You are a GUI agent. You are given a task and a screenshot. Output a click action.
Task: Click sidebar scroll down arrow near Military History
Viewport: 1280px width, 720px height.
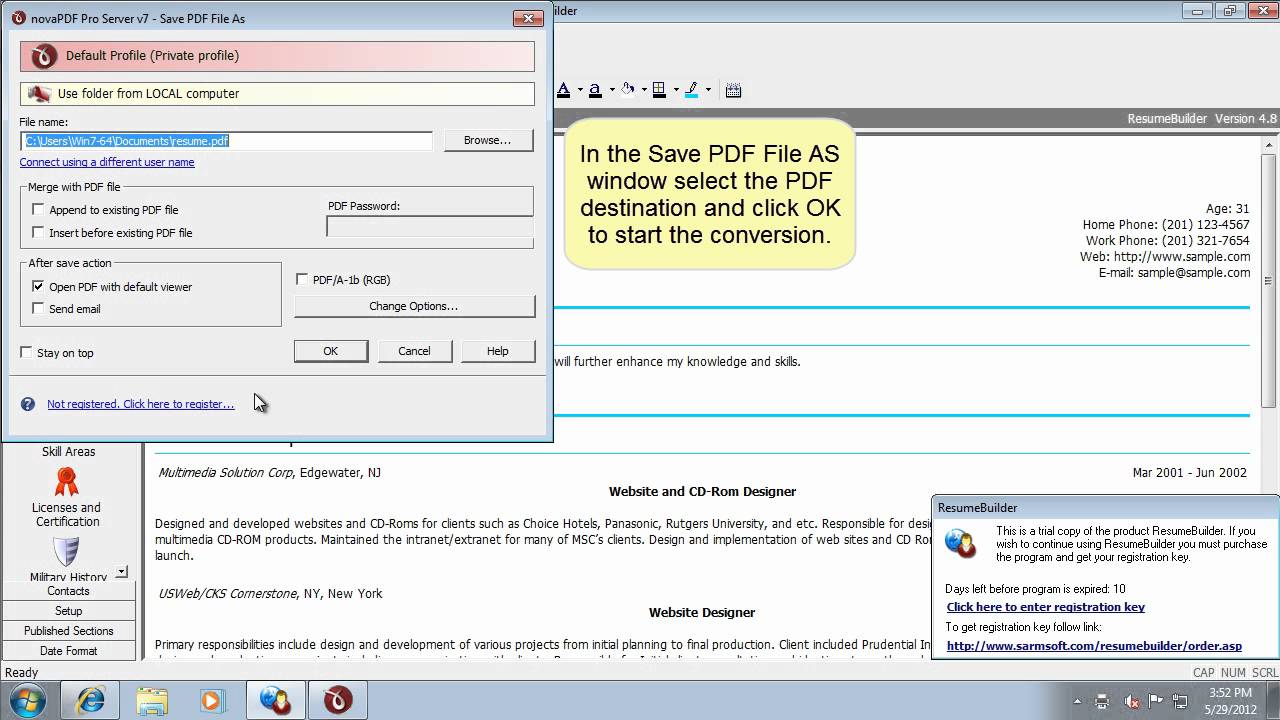point(122,572)
